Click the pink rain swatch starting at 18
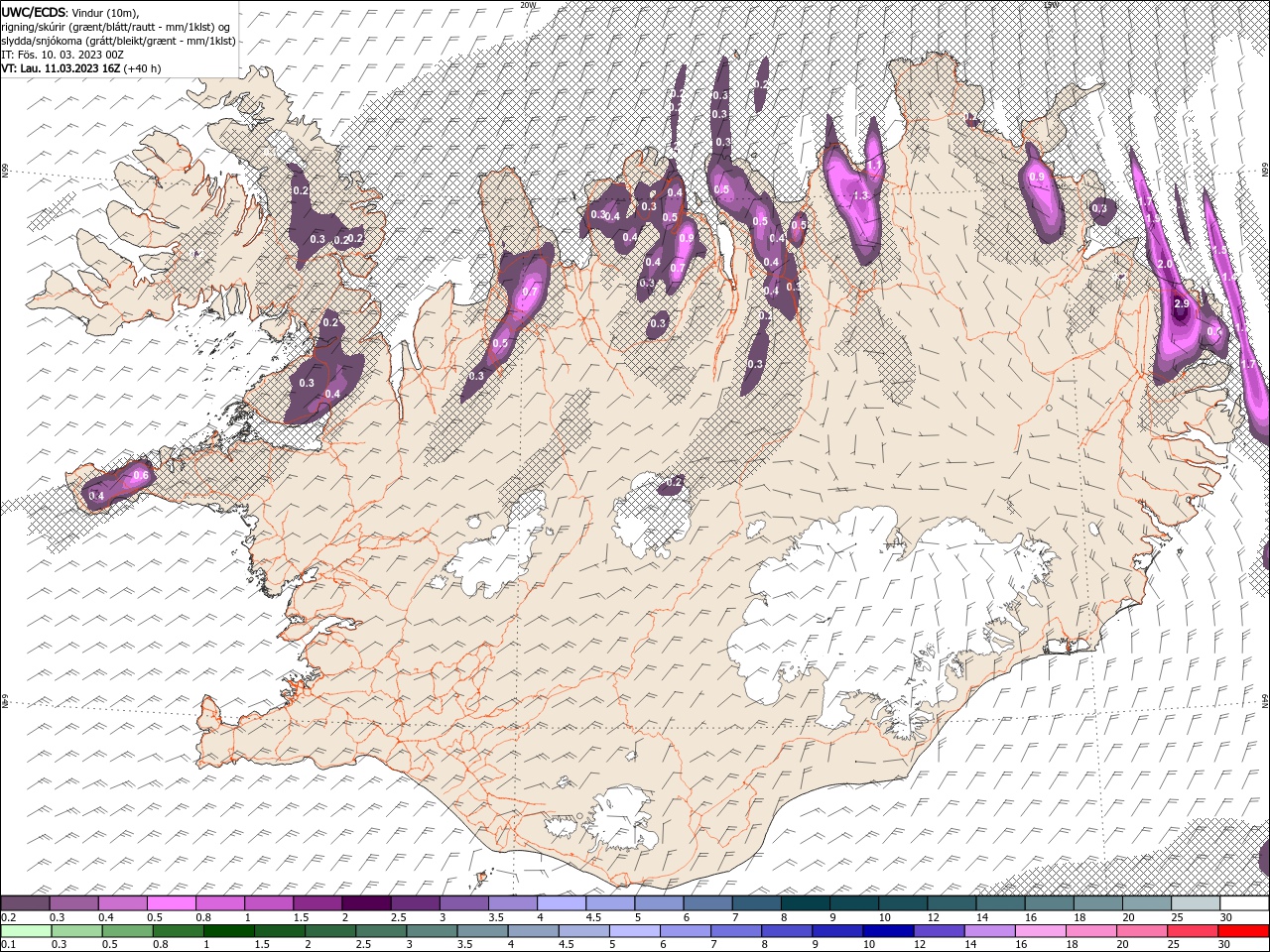Viewport: 1270px width, 952px height. [1089, 931]
